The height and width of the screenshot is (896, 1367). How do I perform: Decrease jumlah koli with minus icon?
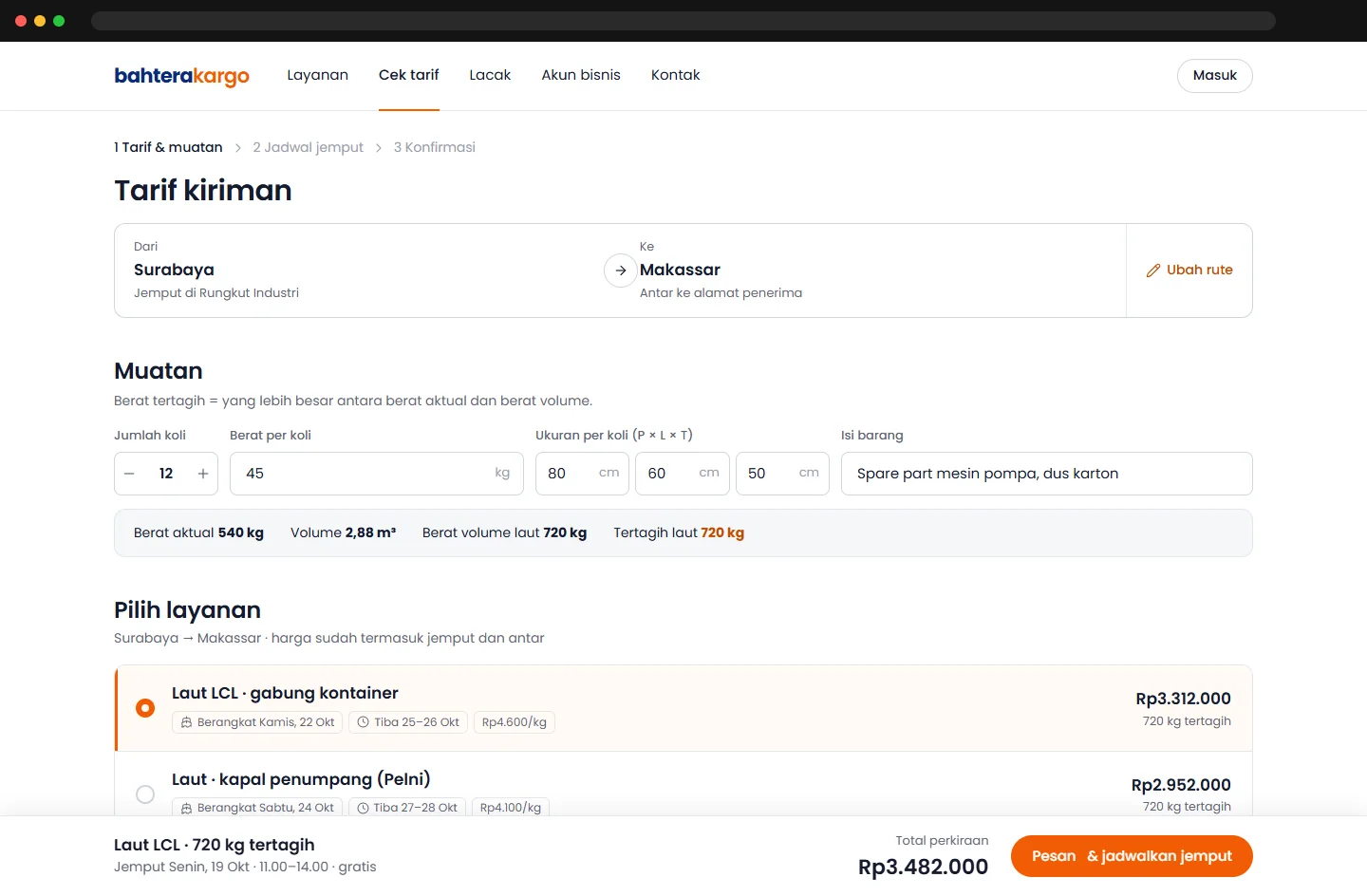point(130,474)
